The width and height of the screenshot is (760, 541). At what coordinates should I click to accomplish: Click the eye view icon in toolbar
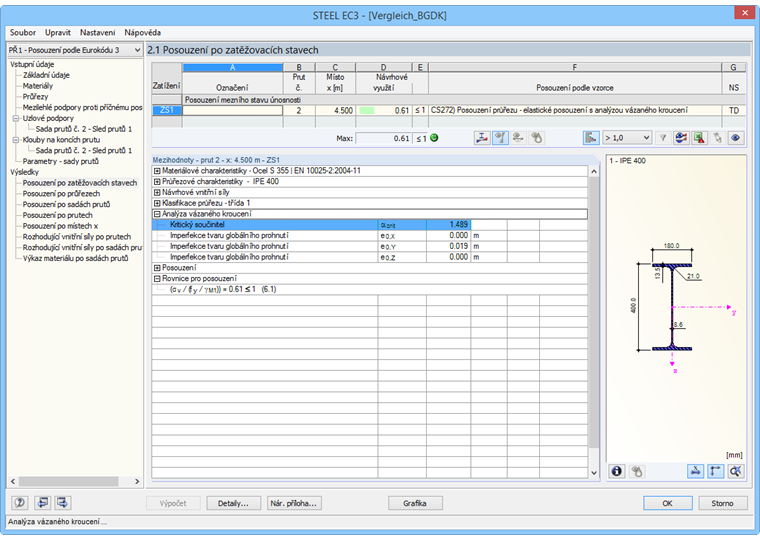tap(735, 138)
